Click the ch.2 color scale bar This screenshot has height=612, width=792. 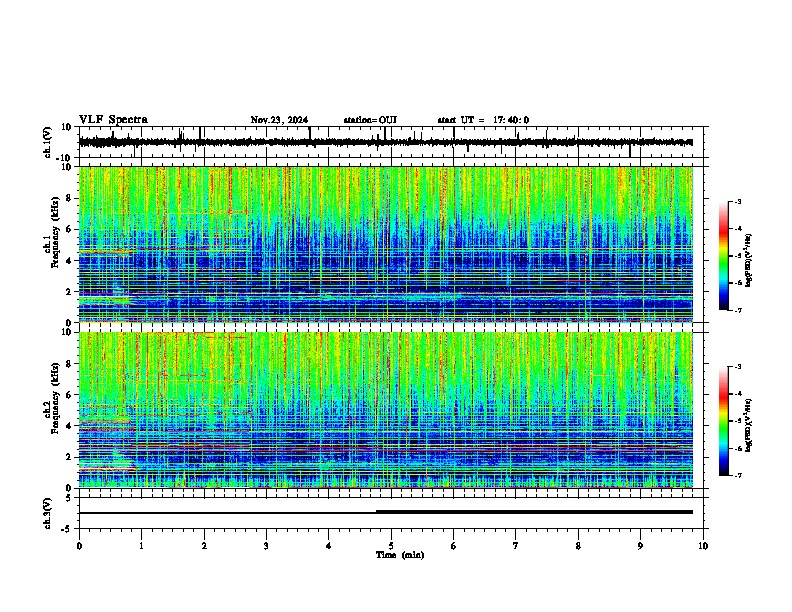(x=723, y=421)
